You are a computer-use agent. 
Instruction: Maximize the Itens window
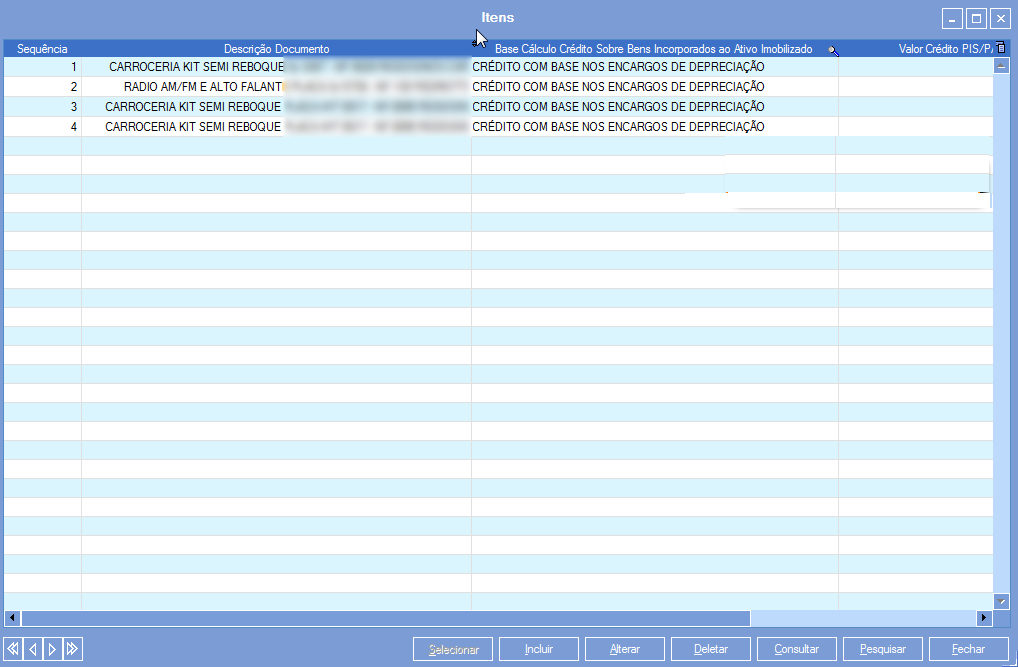tap(976, 19)
